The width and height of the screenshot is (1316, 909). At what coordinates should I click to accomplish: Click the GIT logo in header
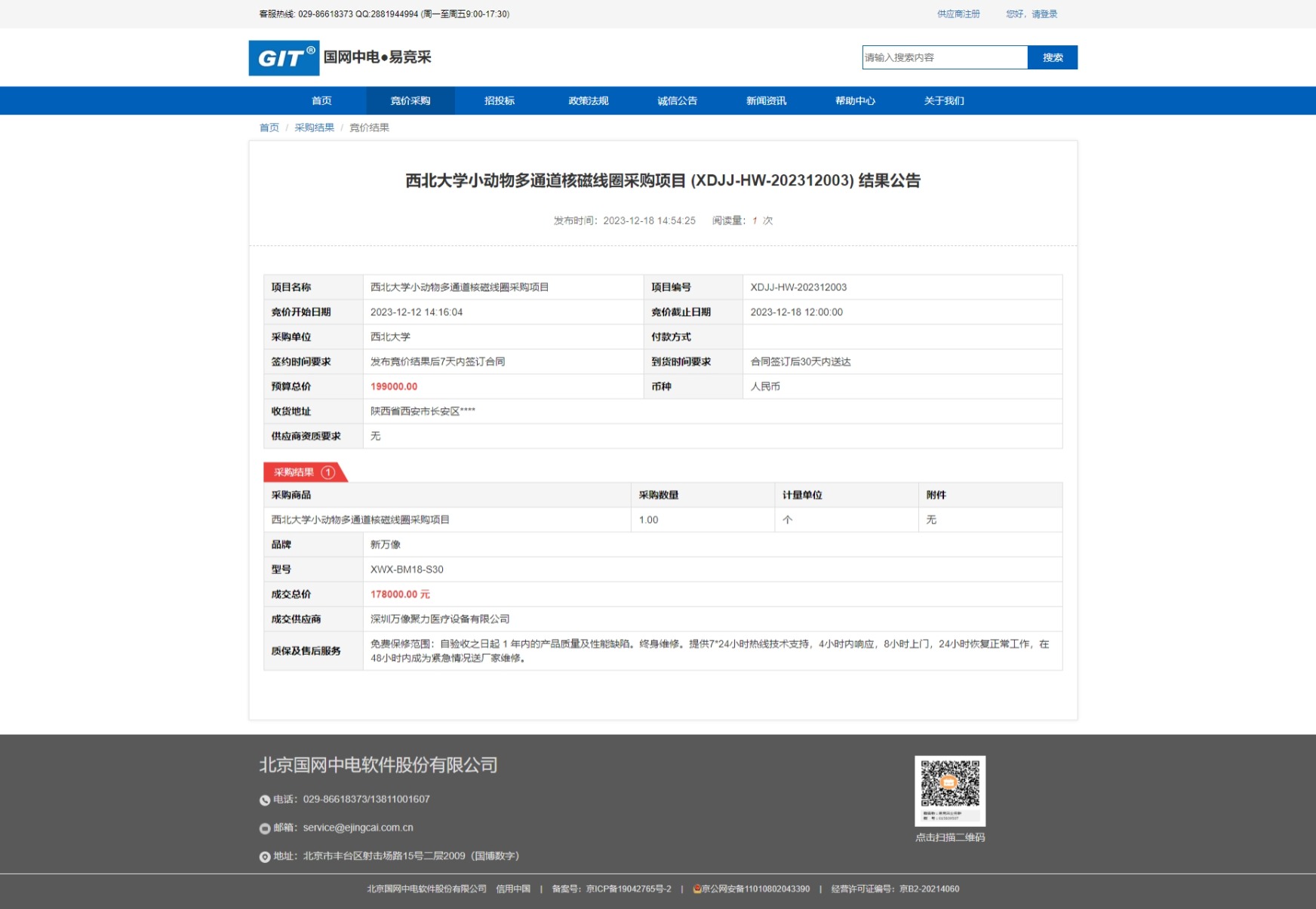pos(284,58)
